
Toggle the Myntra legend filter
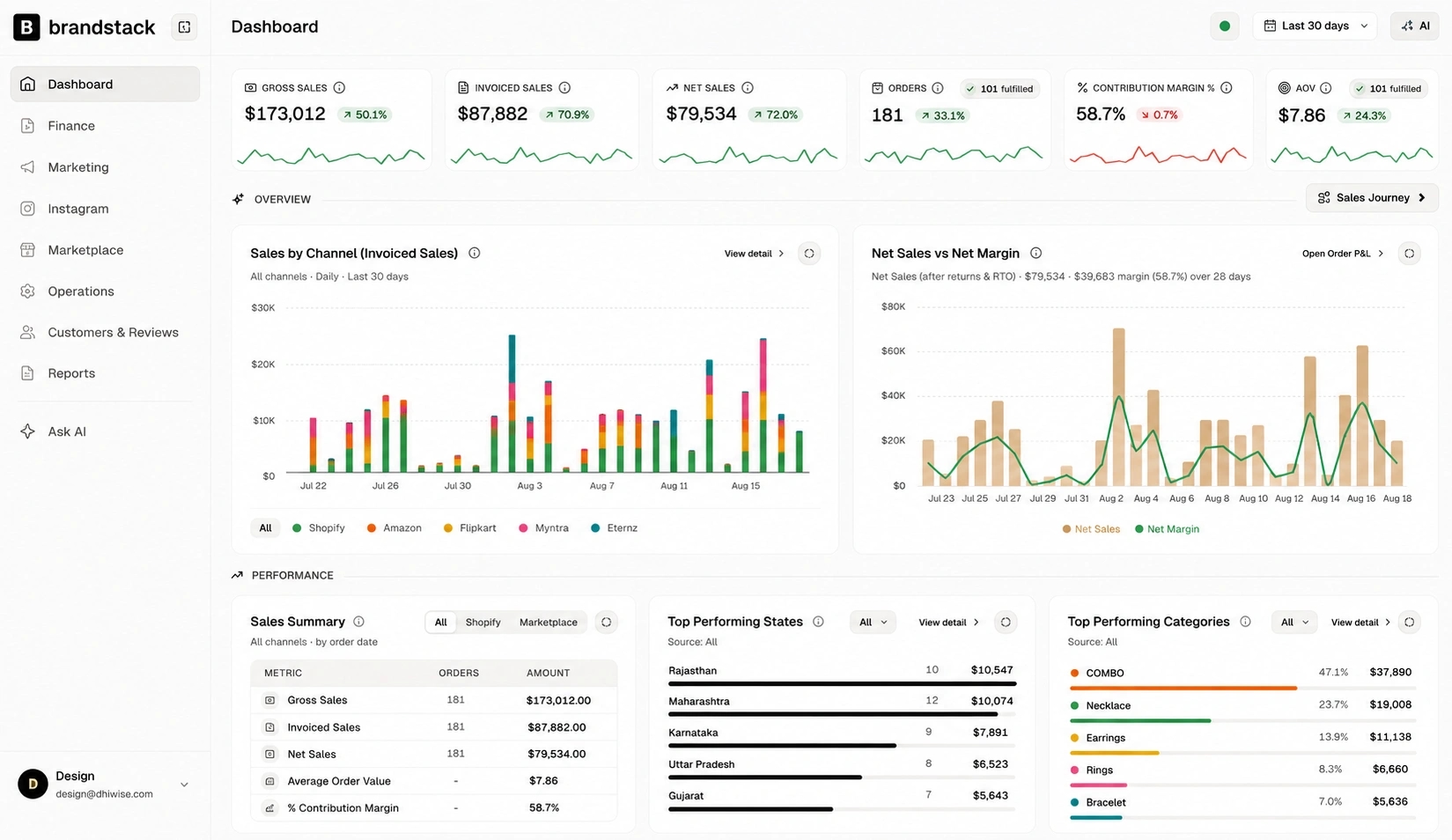coord(543,528)
